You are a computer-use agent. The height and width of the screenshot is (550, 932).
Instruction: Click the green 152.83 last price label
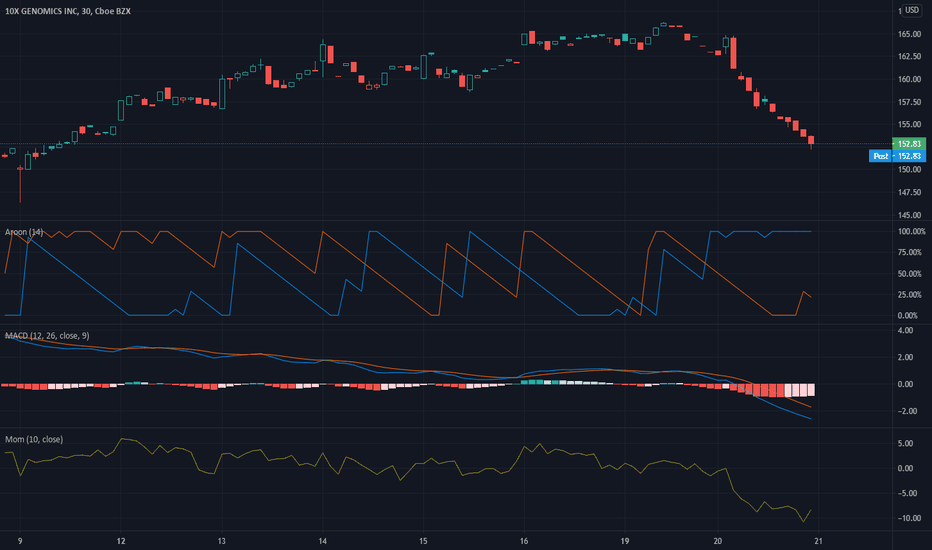point(909,144)
